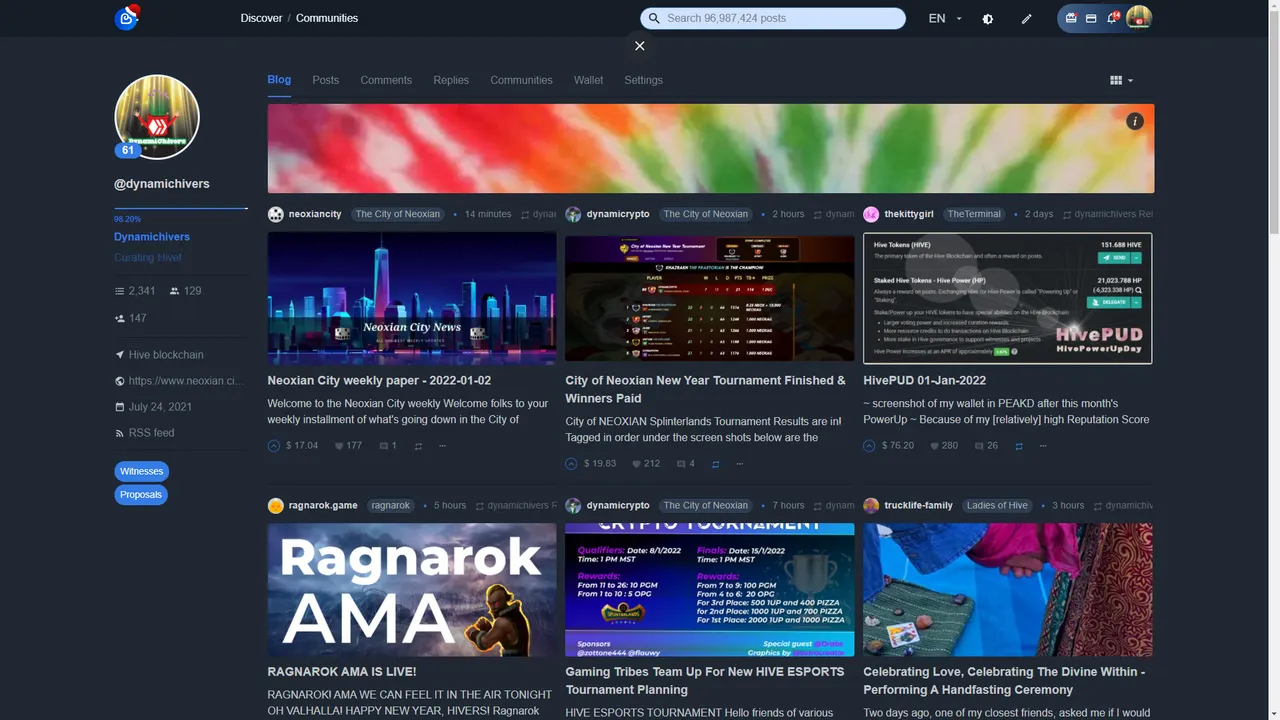The width and height of the screenshot is (1280, 720).
Task: Upvote the HivePUD 01-Jan-2022 post
Action: pos(869,446)
